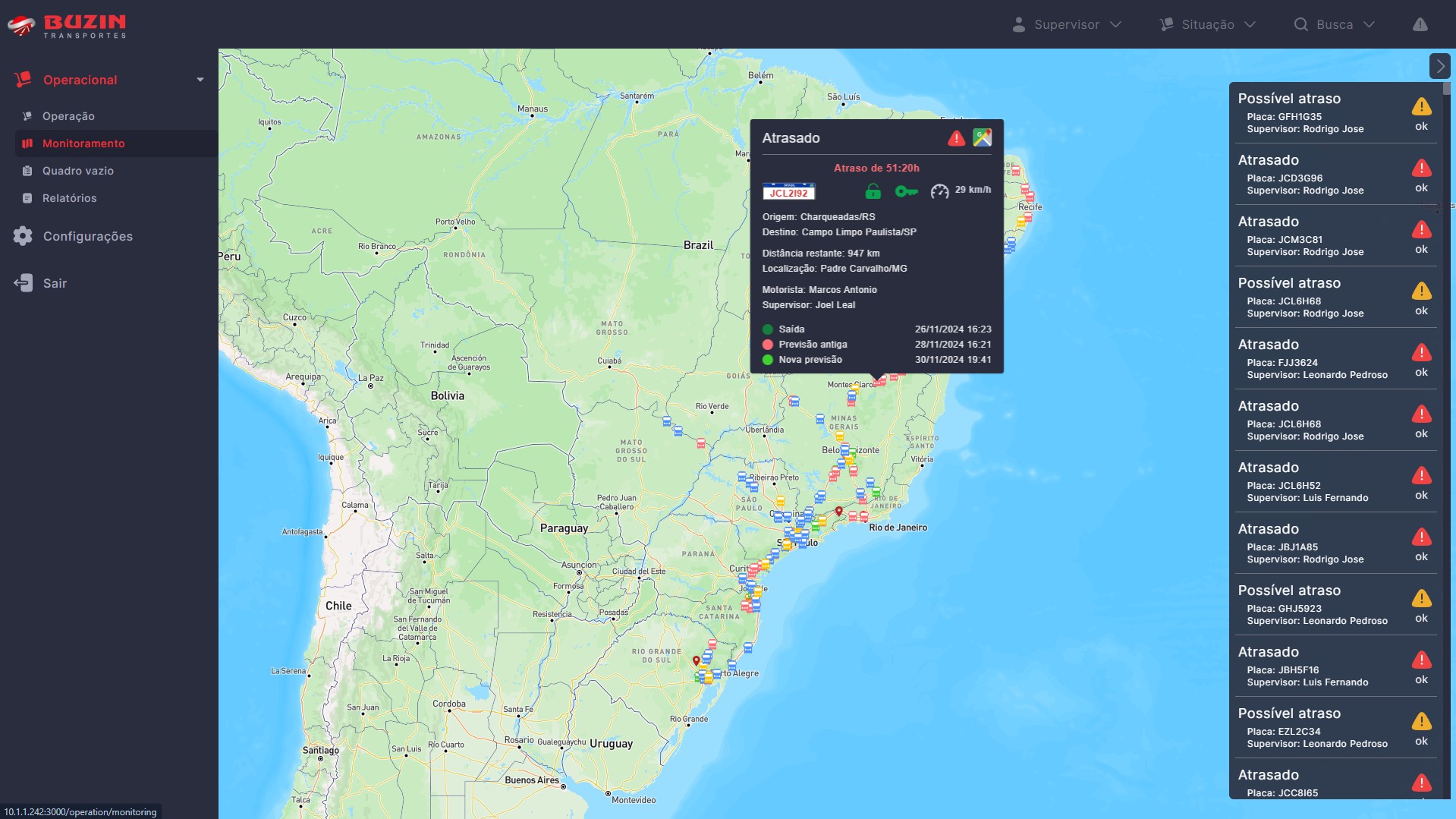Click 'Origem: Charqueadas/RS' text
The width and height of the screenshot is (1456, 819).
click(x=819, y=217)
